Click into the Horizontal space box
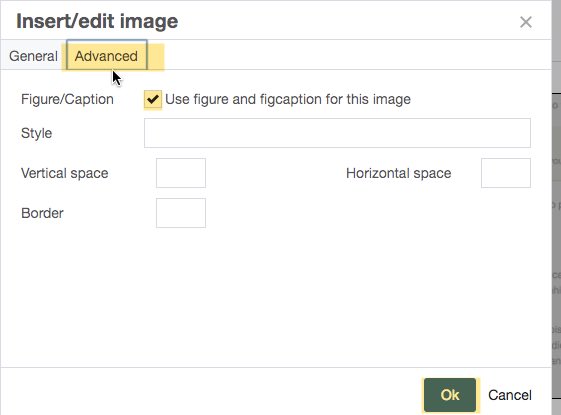 (x=506, y=173)
